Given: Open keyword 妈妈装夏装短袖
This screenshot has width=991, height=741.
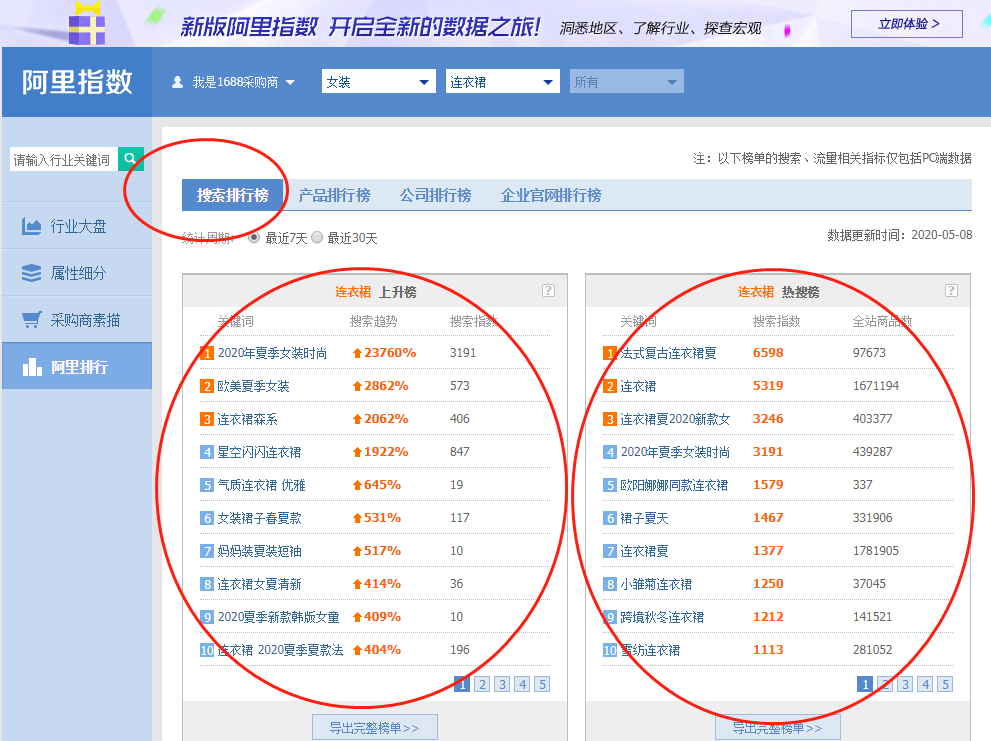Looking at the screenshot, I should [x=259, y=551].
